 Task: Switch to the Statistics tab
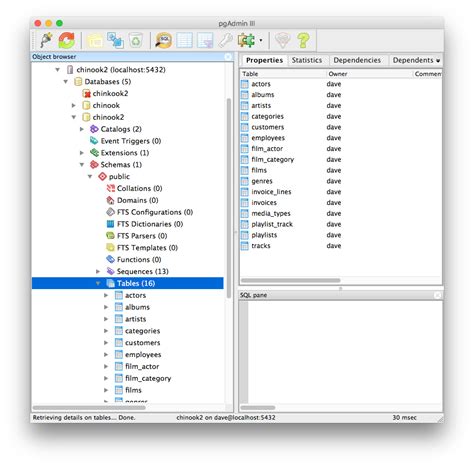point(307,60)
